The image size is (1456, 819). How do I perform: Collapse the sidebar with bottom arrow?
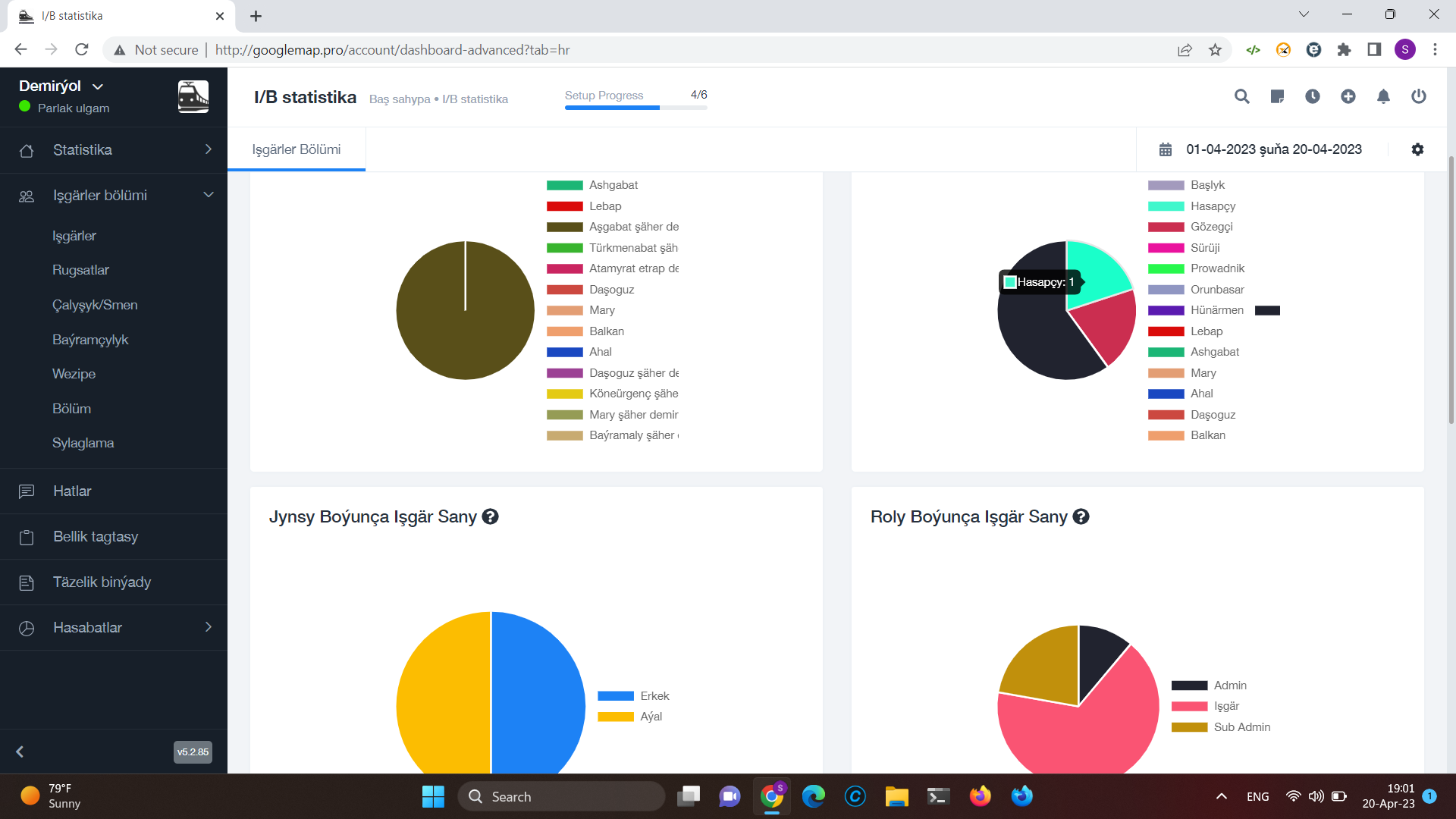pyautogui.click(x=20, y=752)
